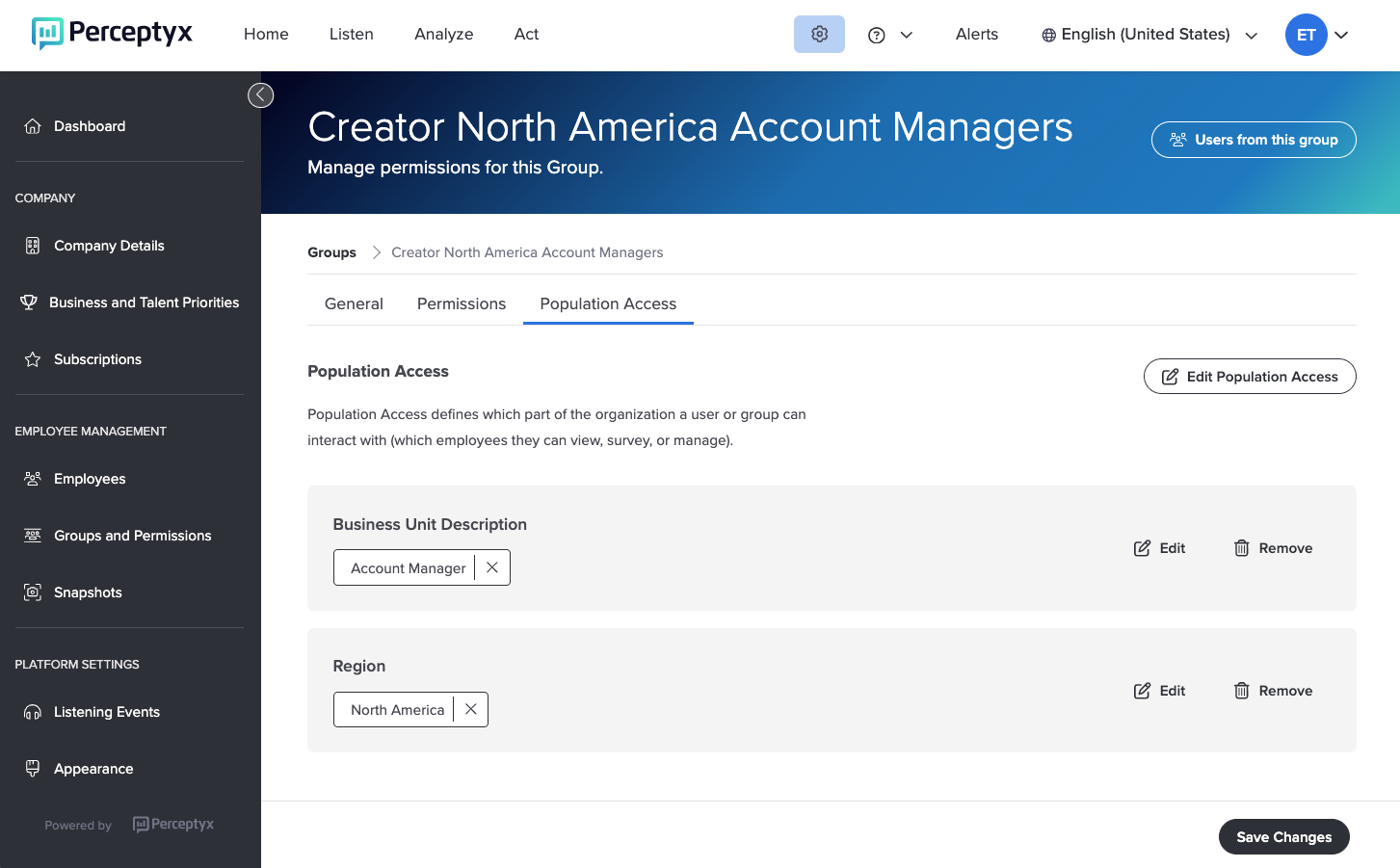Click the Powered by Perceptyx footer logo
This screenshot has height=868, width=1400.
pos(173,825)
